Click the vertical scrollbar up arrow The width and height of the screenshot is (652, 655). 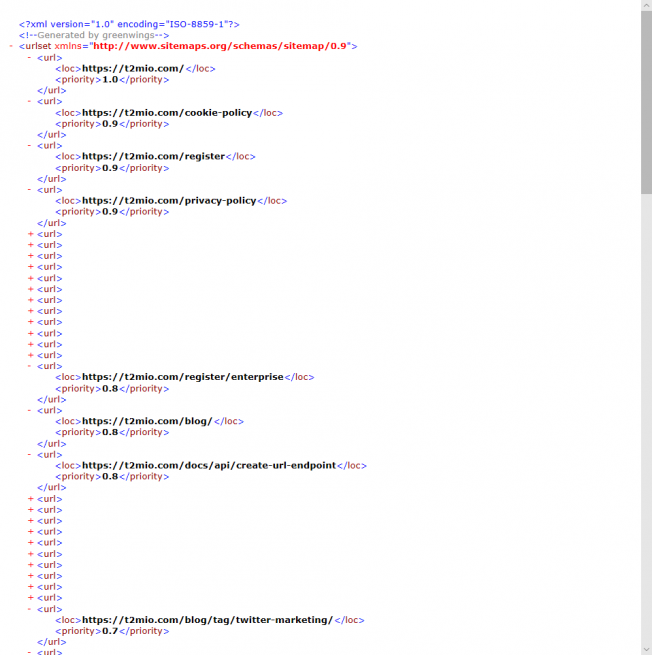click(x=647, y=5)
